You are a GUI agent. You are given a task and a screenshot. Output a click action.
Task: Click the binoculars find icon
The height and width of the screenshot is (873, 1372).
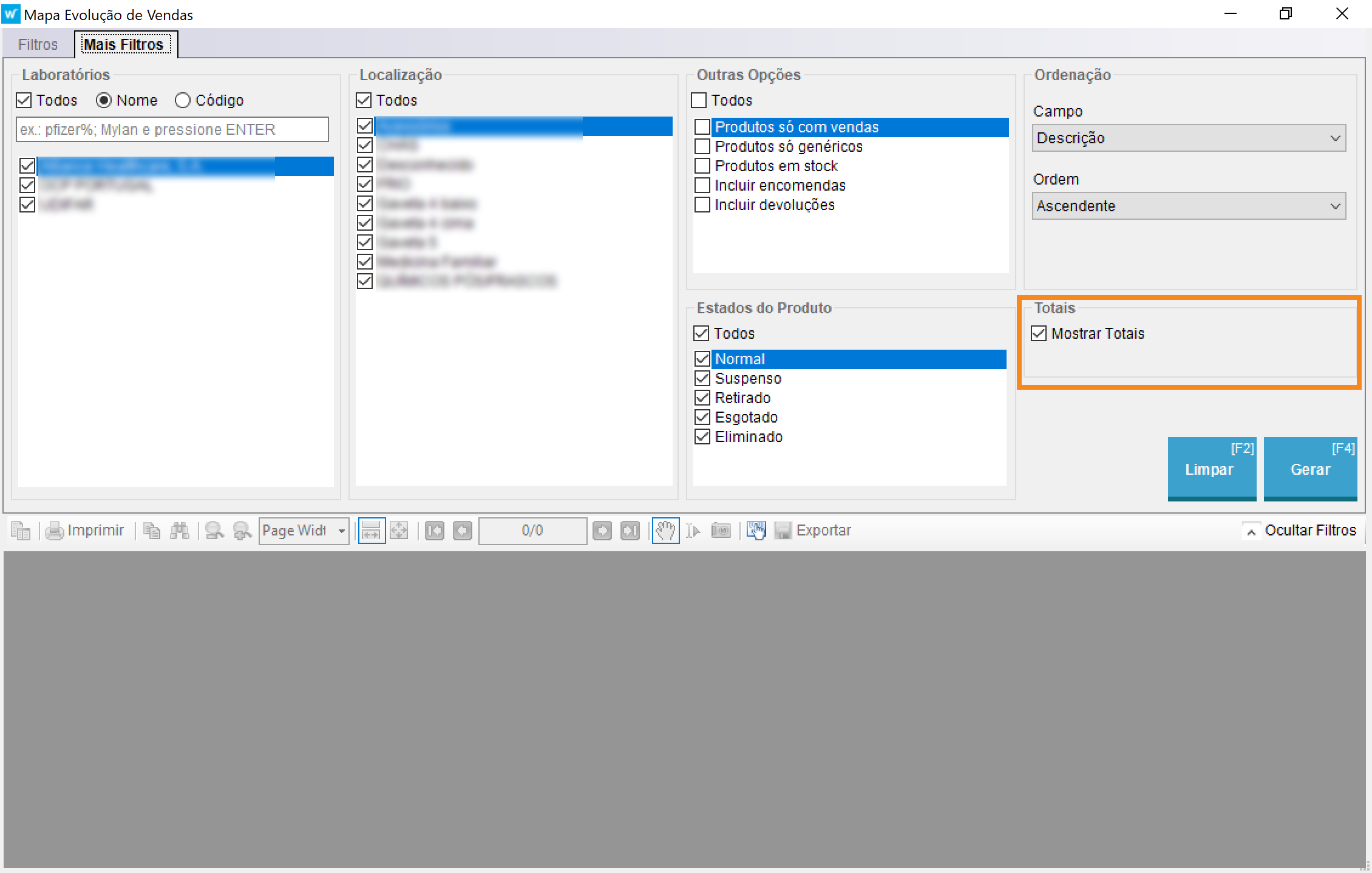tap(180, 531)
